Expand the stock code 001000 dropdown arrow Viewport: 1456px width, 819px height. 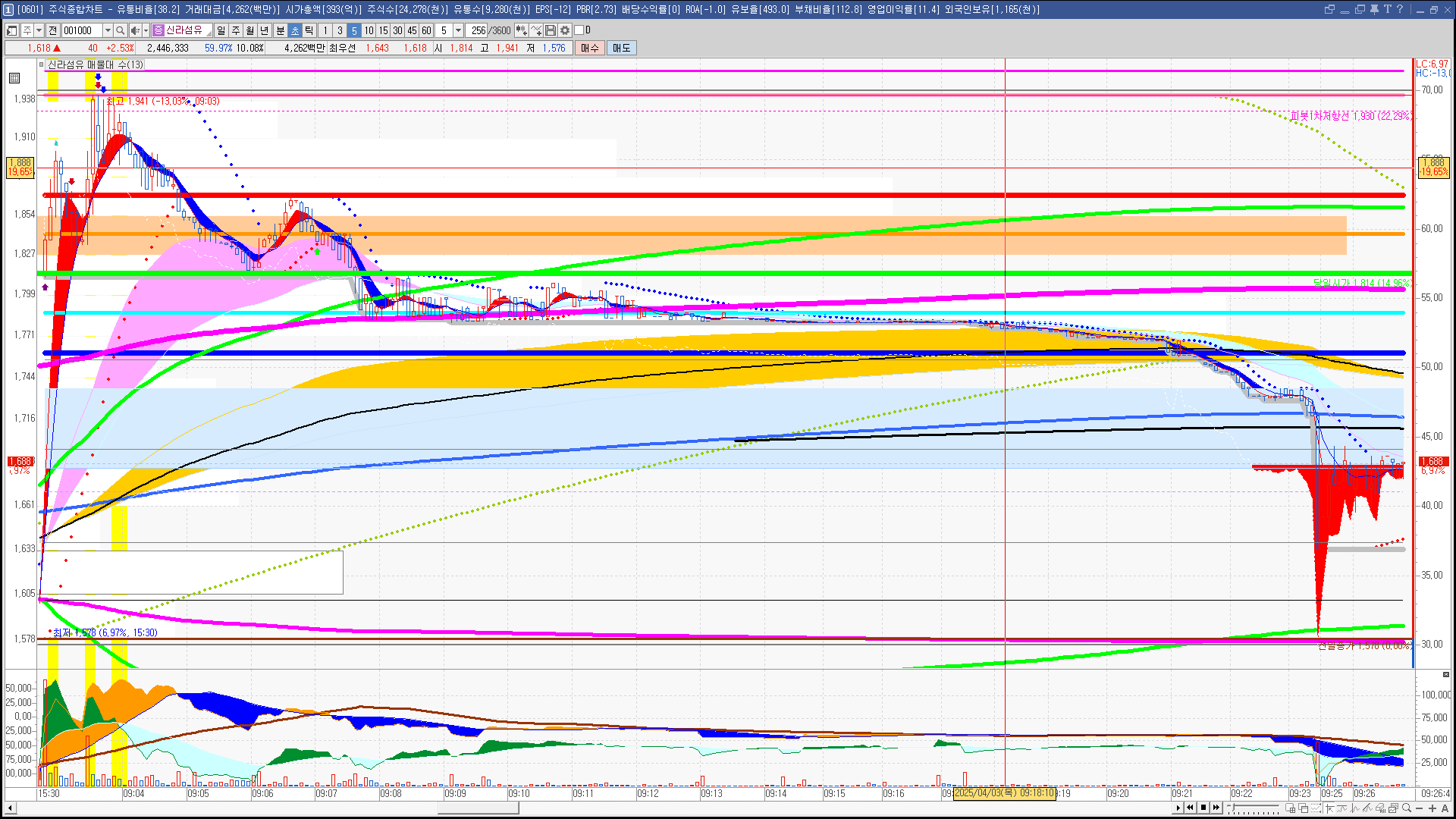(108, 30)
